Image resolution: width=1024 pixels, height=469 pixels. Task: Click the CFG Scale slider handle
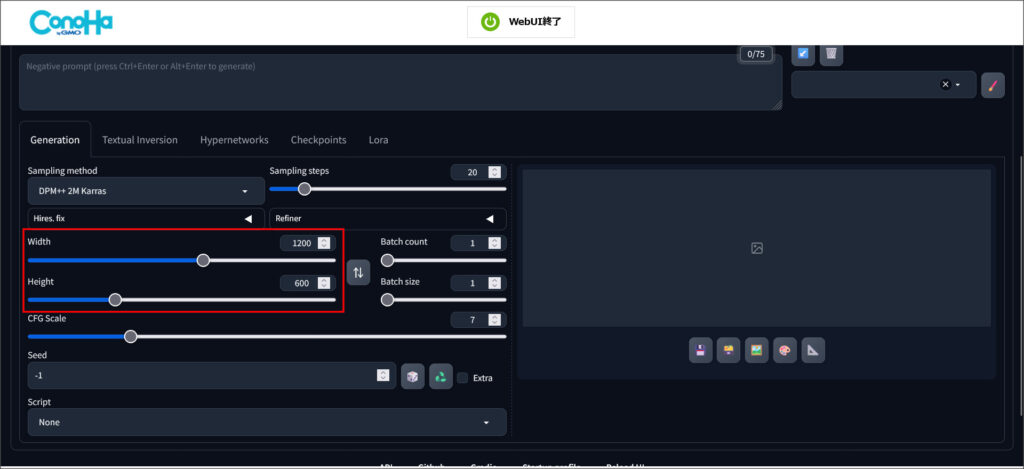click(131, 336)
